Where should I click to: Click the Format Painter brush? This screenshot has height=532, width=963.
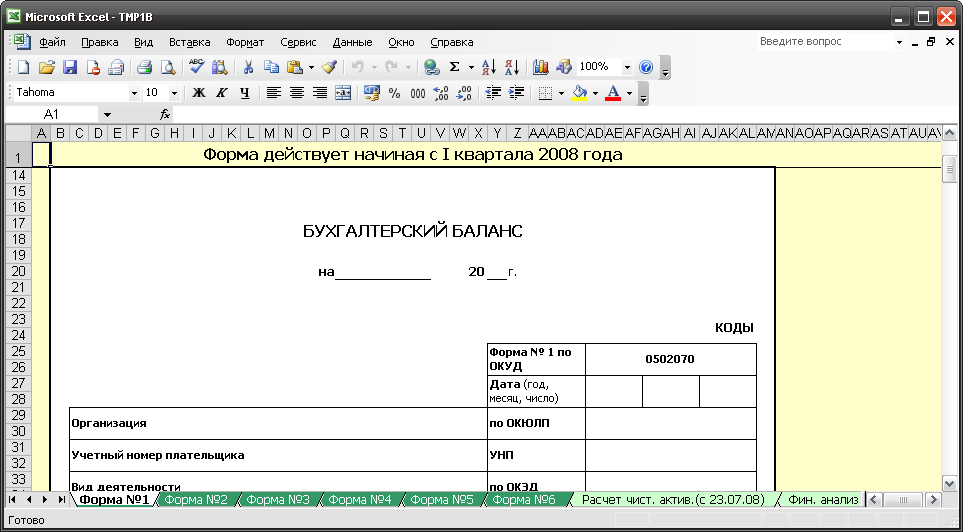pyautogui.click(x=329, y=67)
